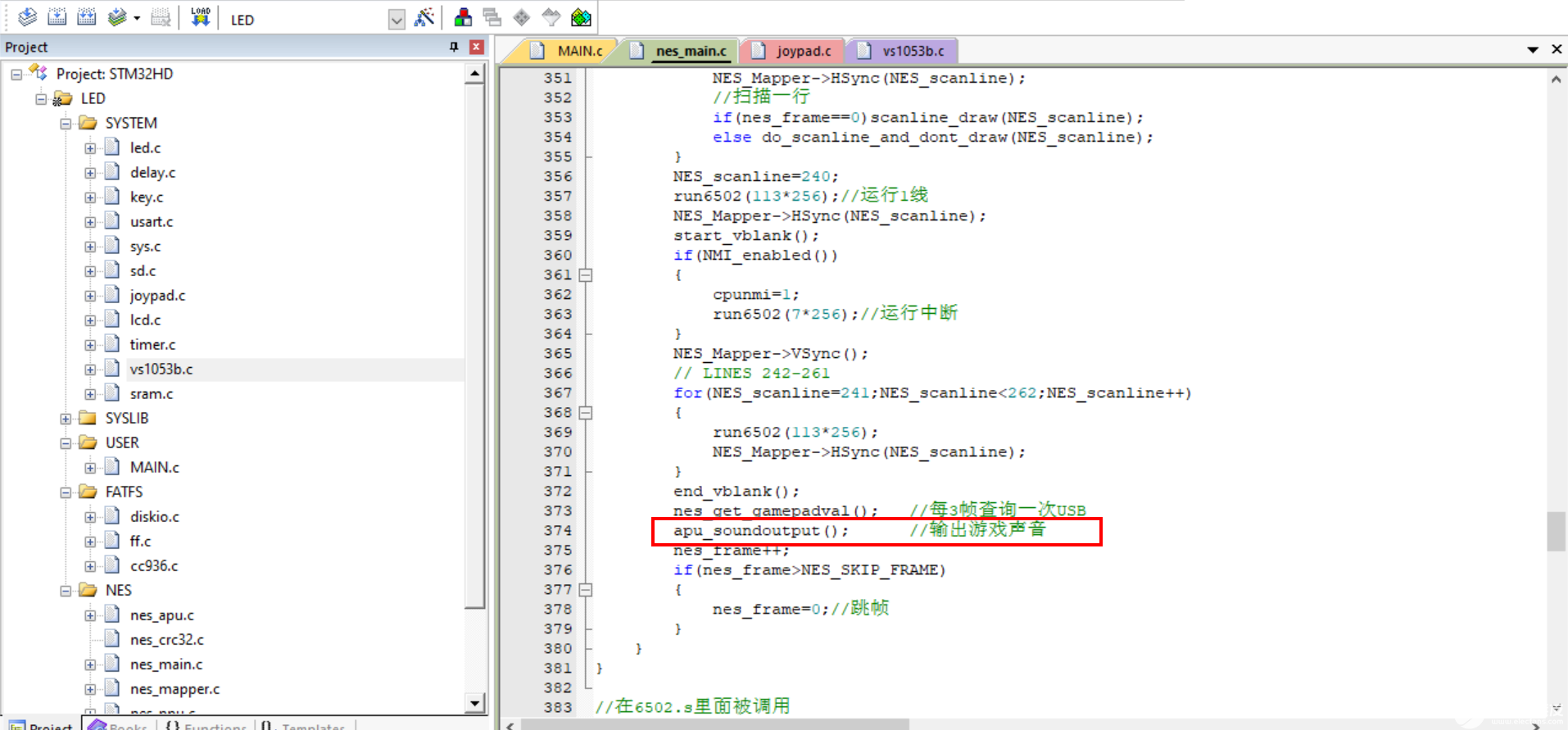Collapse the FATFS folder group
This screenshot has width=1568, height=730.
(66, 492)
